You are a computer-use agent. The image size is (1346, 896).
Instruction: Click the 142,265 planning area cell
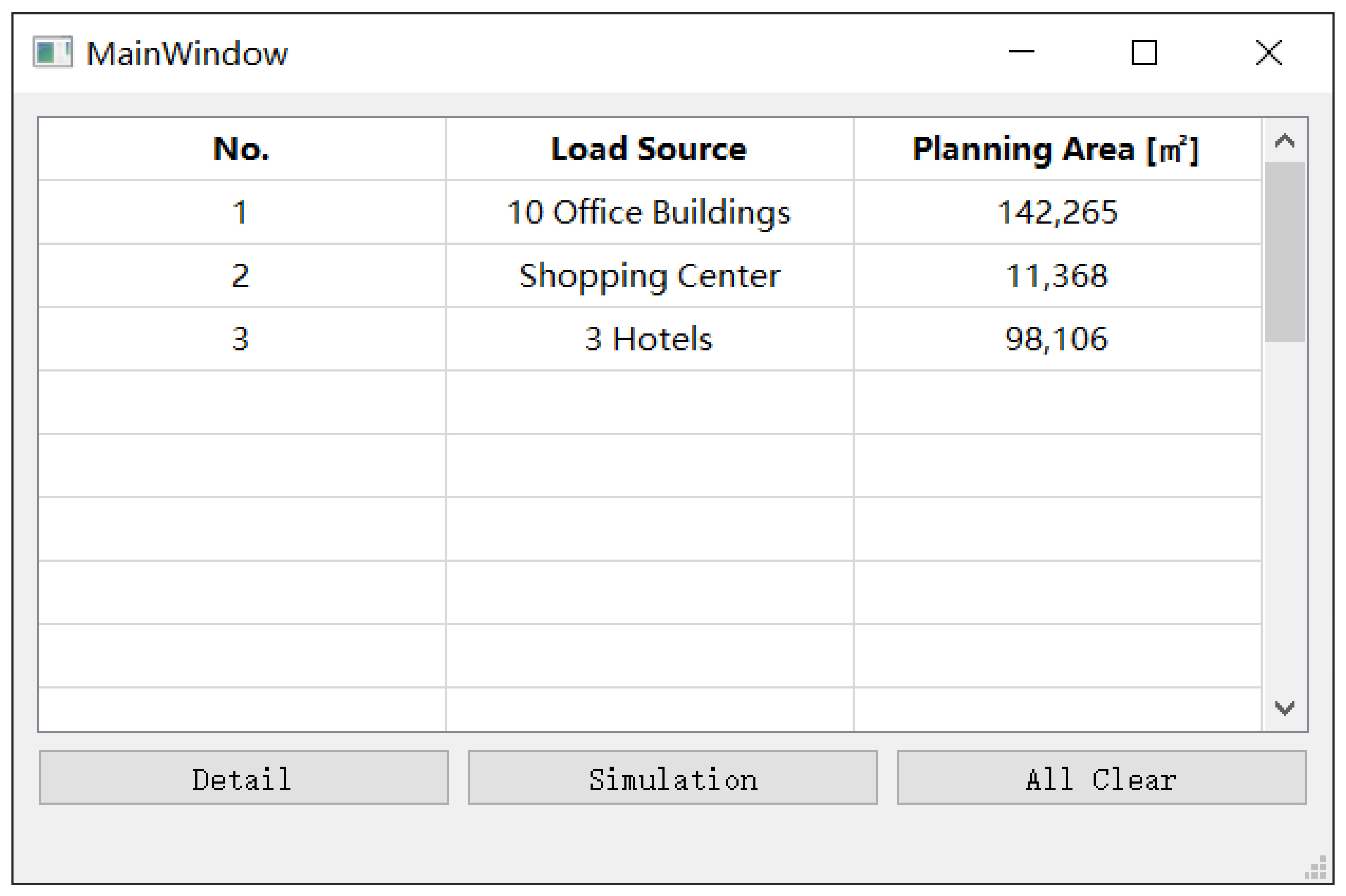click(1056, 213)
